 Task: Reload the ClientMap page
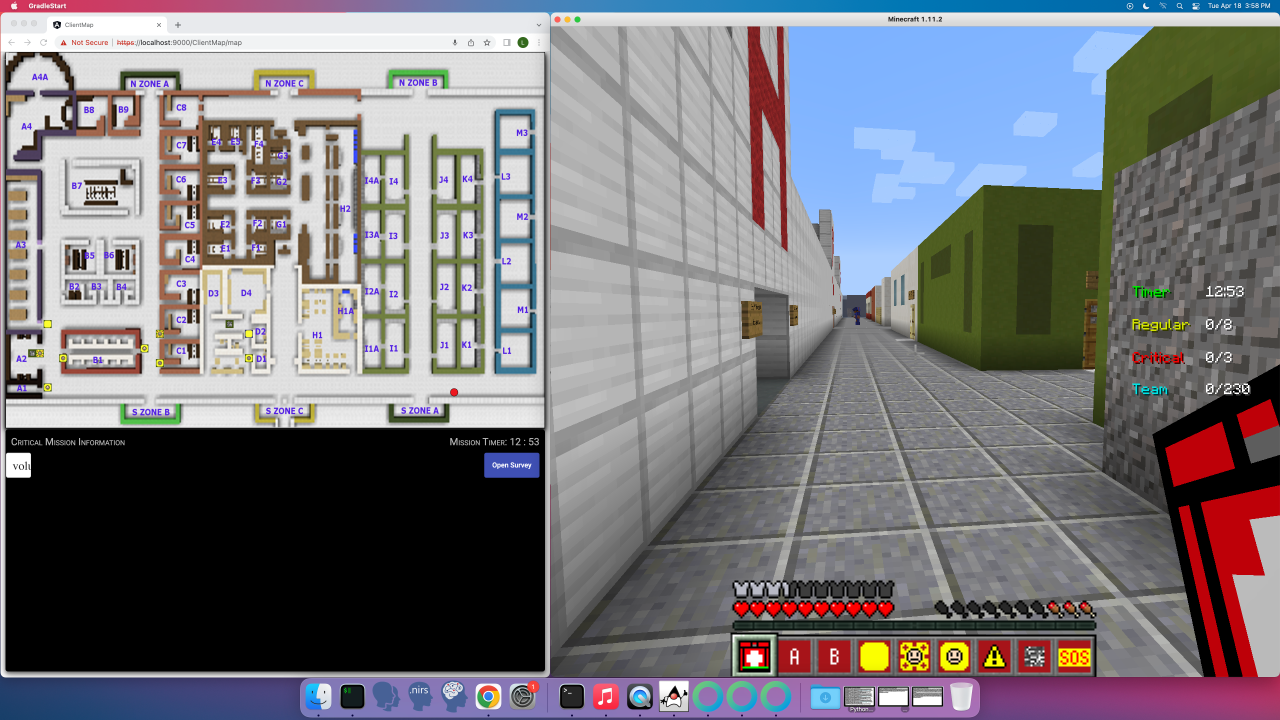43,43
